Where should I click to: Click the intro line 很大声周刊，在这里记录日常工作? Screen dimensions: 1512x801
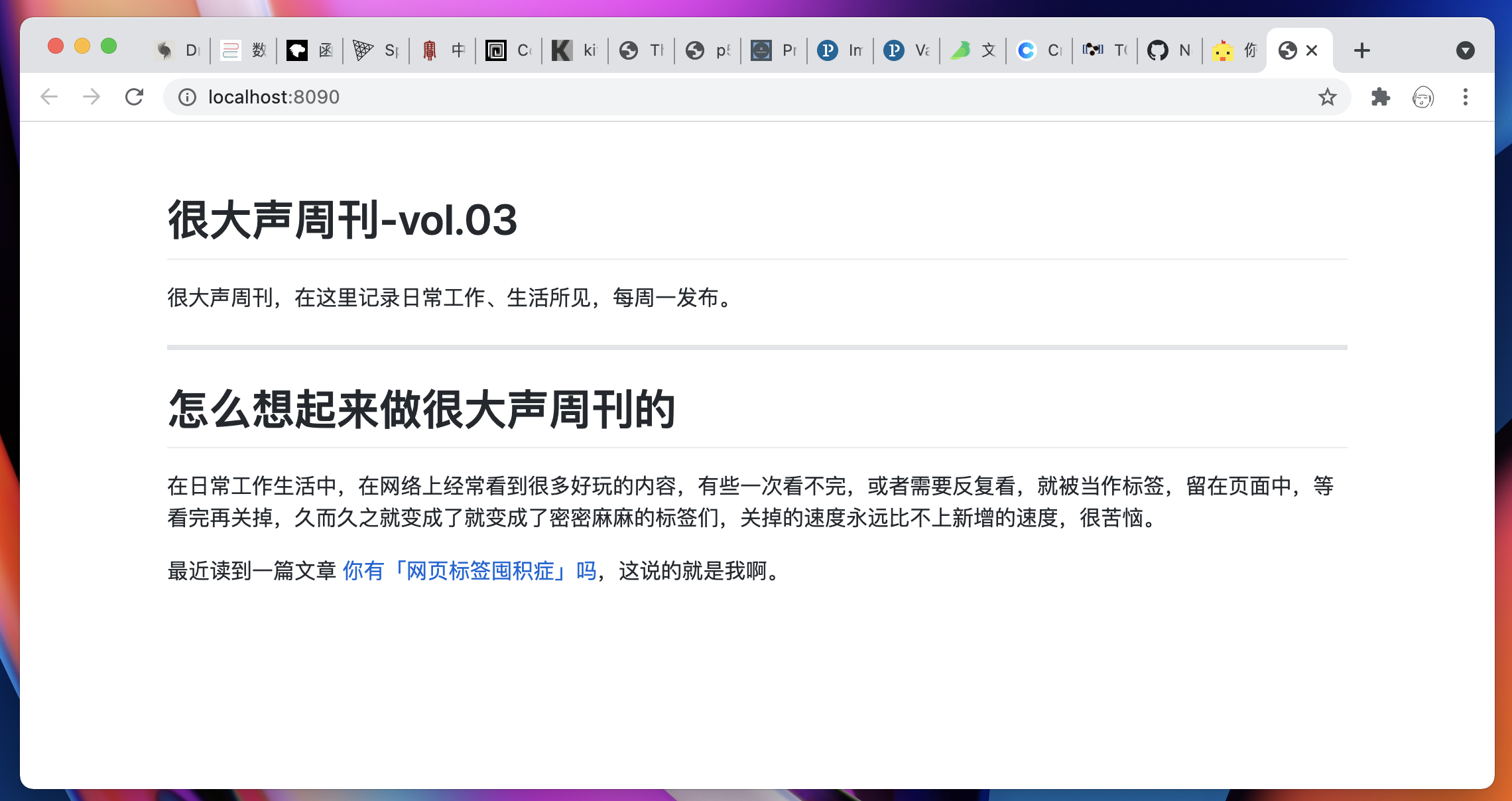452,298
